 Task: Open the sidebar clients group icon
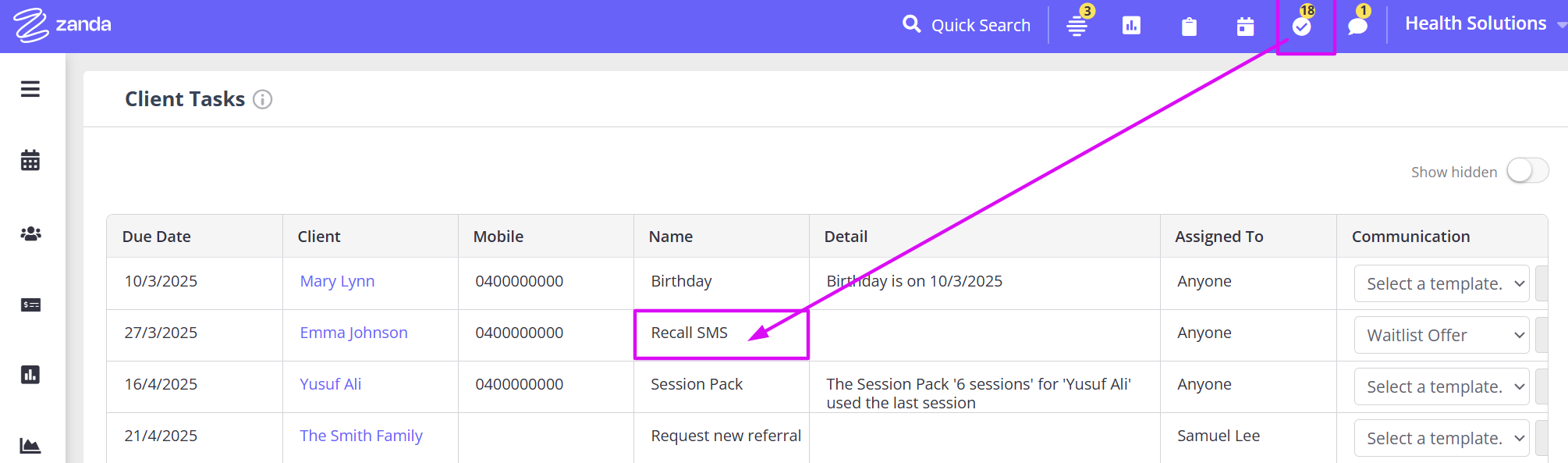click(30, 233)
